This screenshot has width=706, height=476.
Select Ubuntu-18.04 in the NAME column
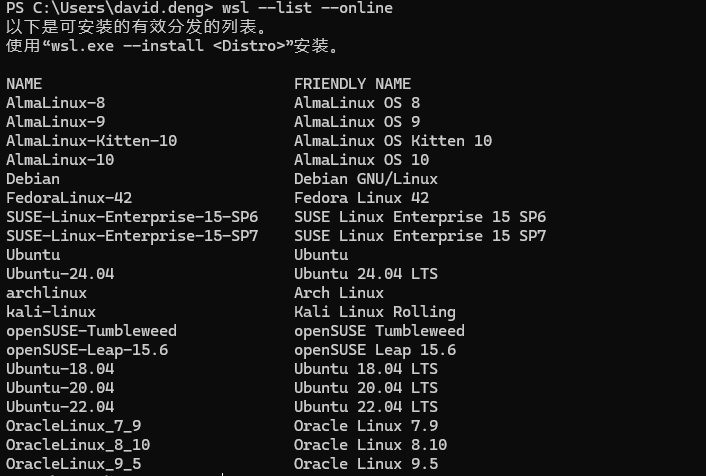[60, 369]
